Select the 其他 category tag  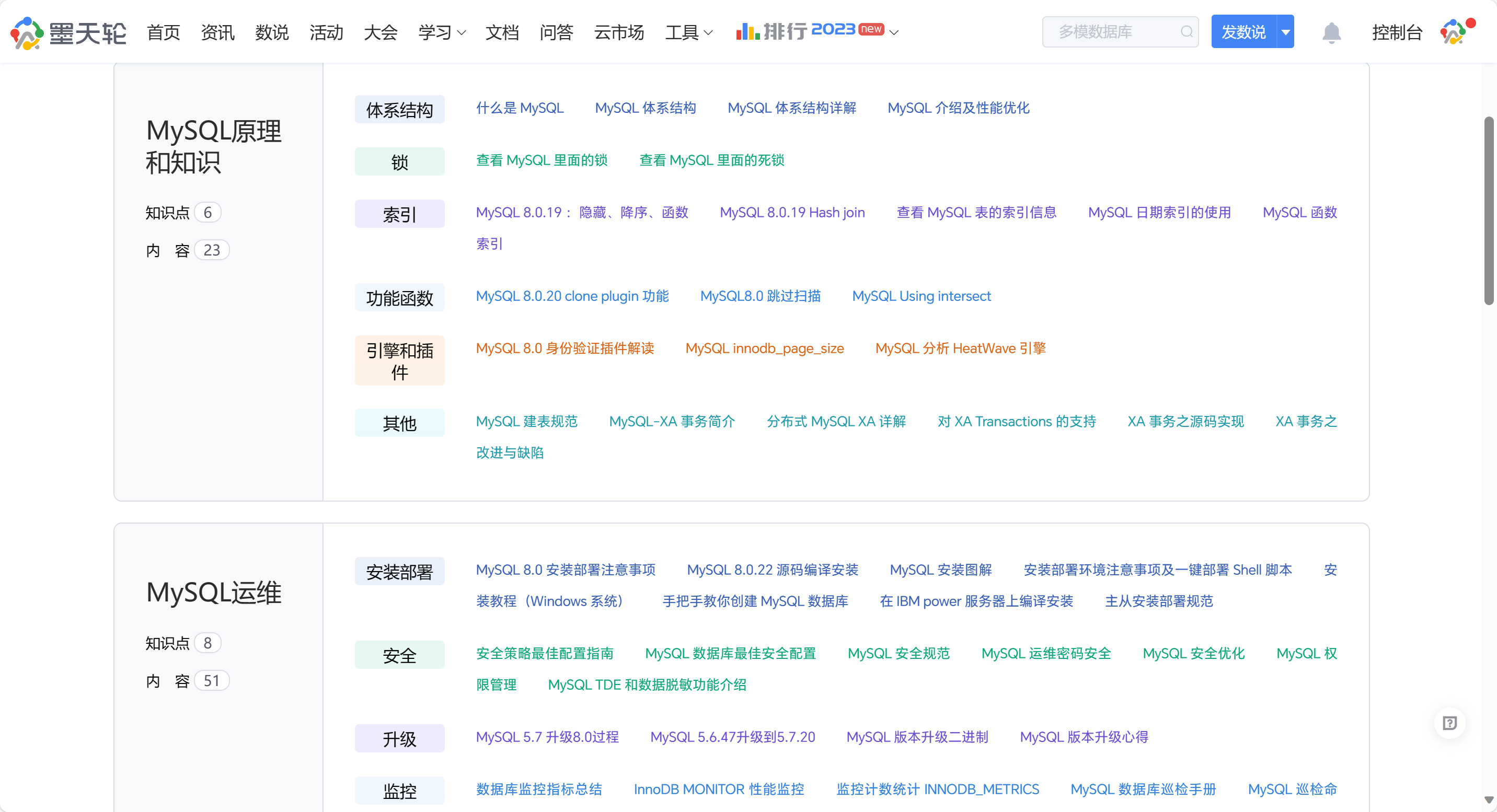[x=400, y=423]
